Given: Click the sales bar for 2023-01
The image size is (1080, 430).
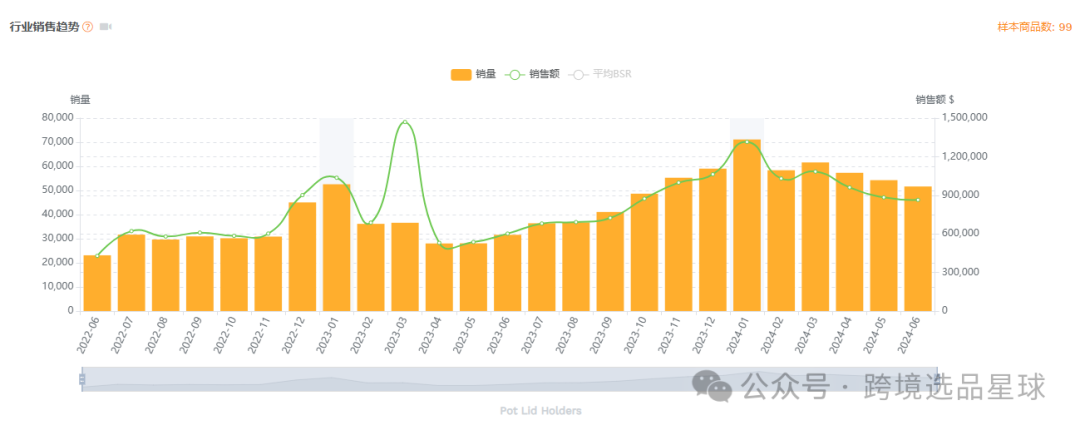Looking at the screenshot, I should click(x=336, y=247).
